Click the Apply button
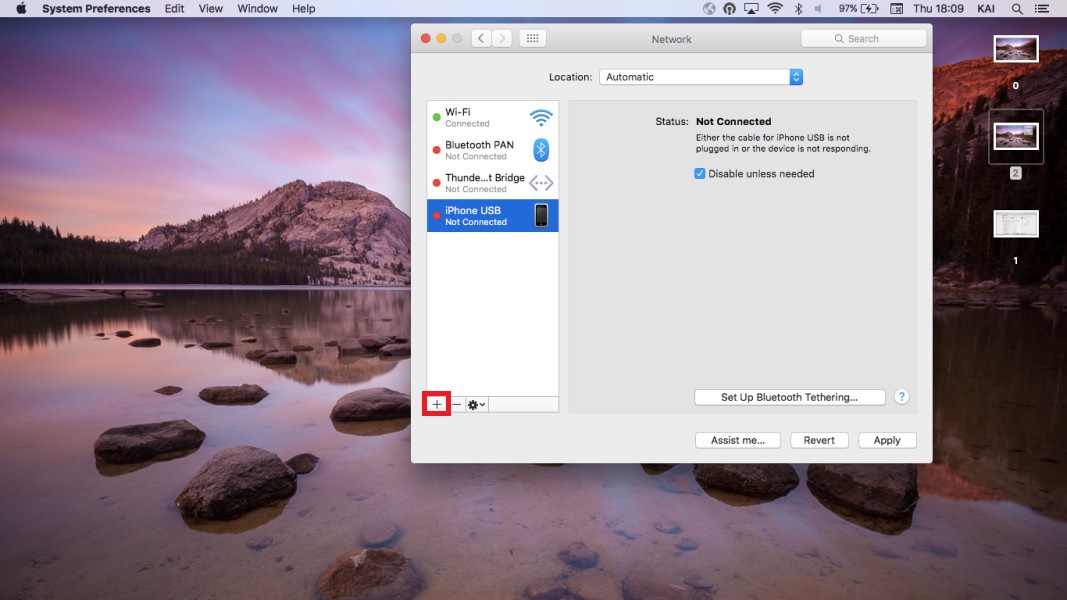Viewport: 1067px width, 600px height. [887, 440]
